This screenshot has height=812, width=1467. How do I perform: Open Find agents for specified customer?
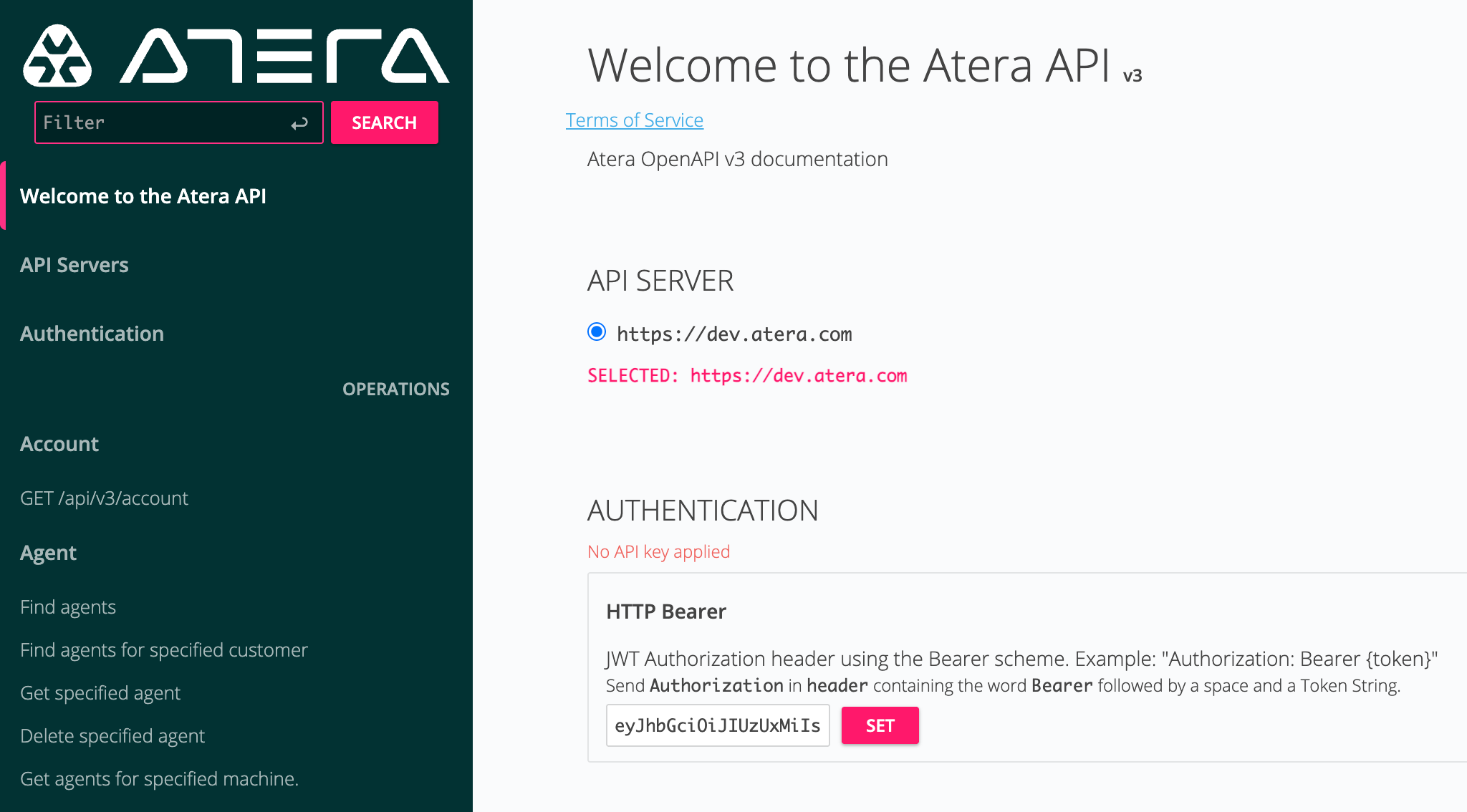point(164,650)
